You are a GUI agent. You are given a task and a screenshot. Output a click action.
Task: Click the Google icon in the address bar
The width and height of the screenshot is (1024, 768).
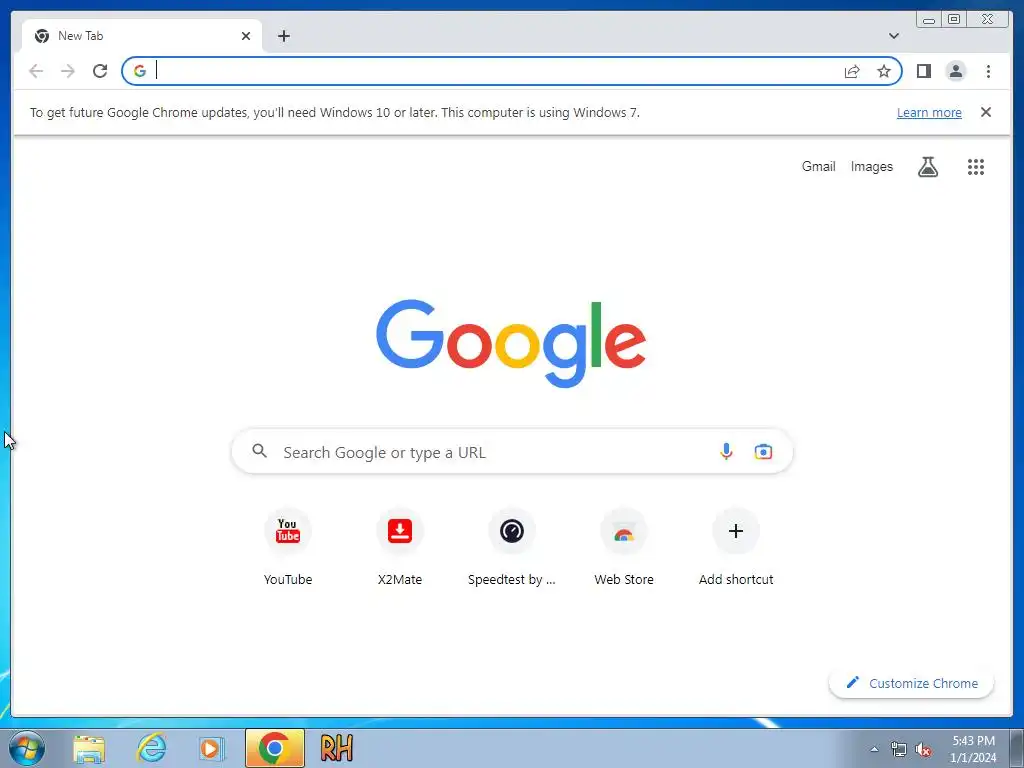[140, 71]
